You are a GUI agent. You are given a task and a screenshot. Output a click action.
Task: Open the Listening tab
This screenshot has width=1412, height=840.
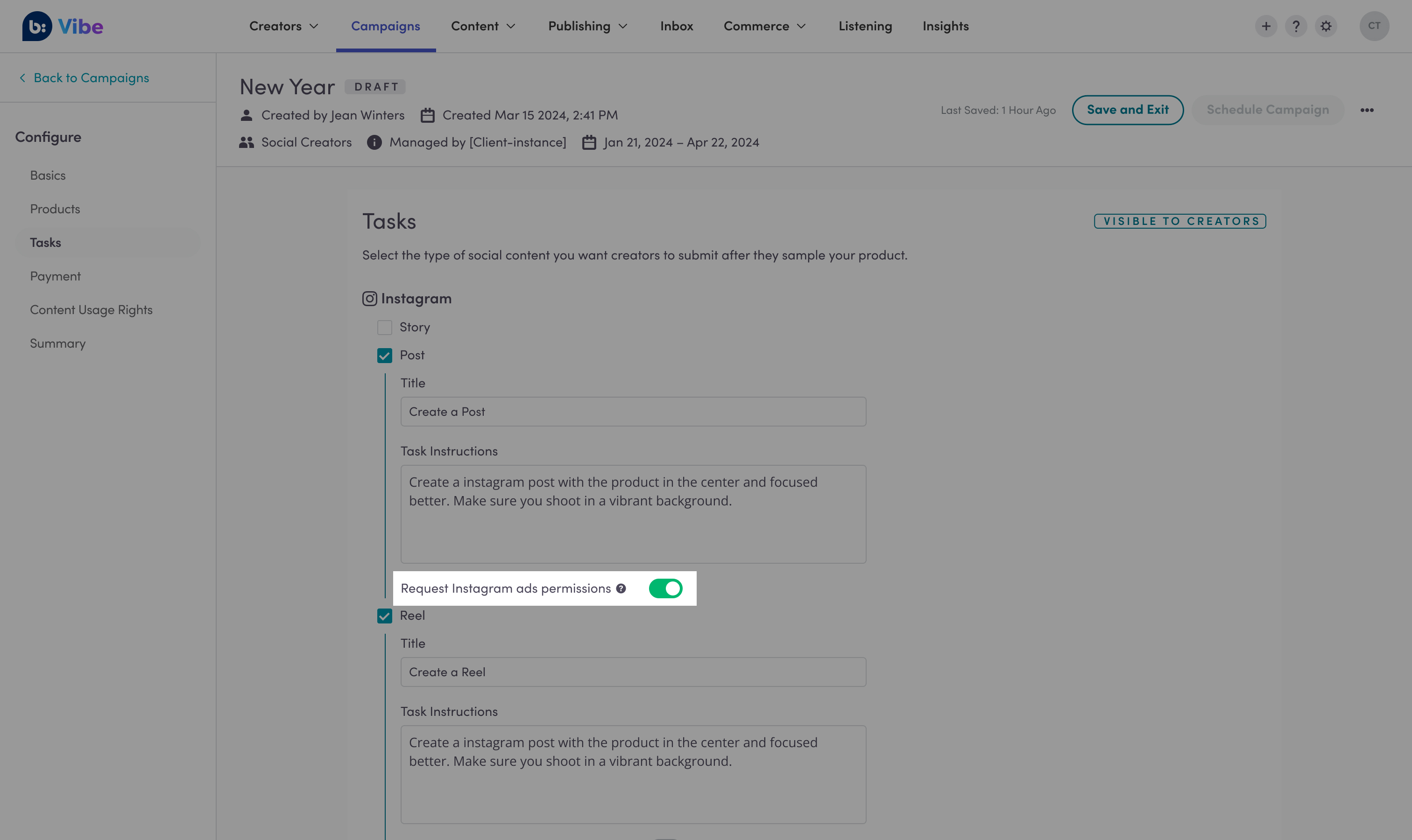coord(865,26)
